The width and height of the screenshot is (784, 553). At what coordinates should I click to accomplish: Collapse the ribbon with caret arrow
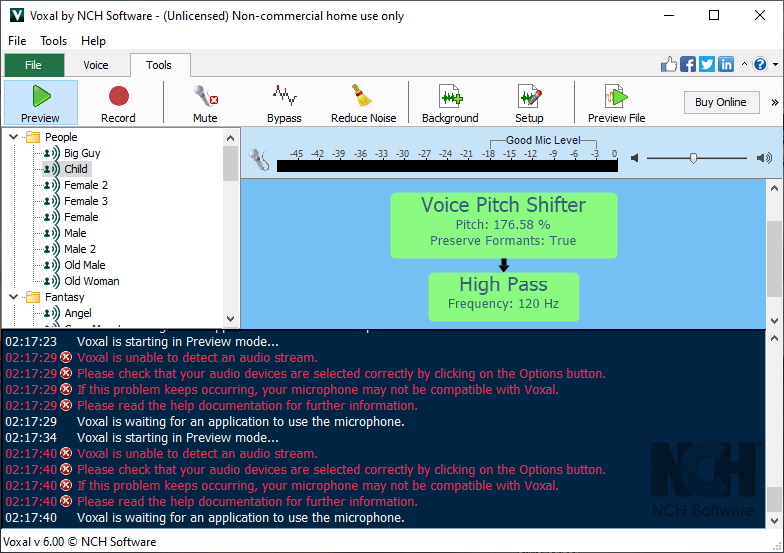[744, 64]
